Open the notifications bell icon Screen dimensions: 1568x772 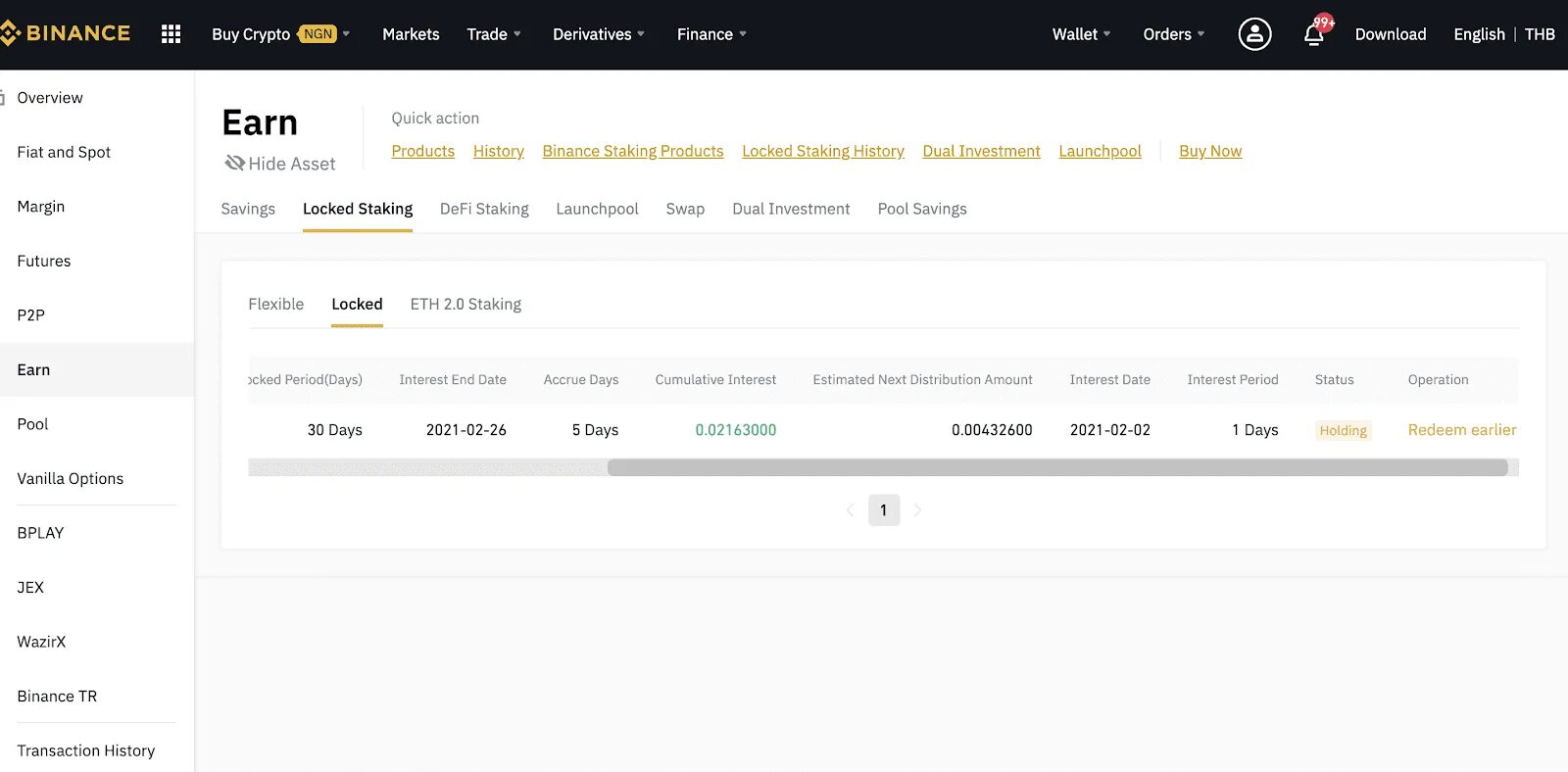(x=1314, y=35)
